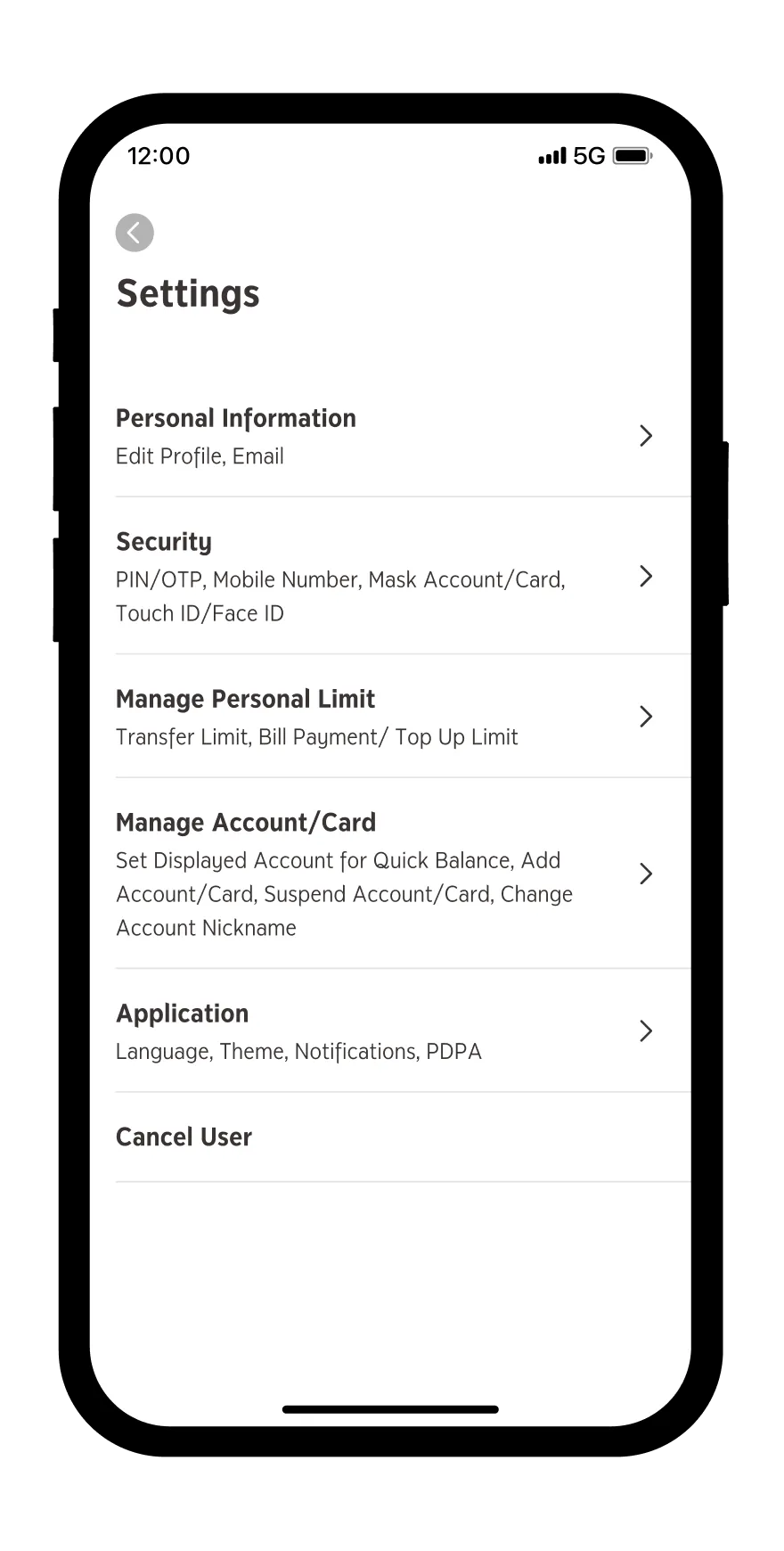
Task: Select the Security menu item
Action: click(x=164, y=542)
